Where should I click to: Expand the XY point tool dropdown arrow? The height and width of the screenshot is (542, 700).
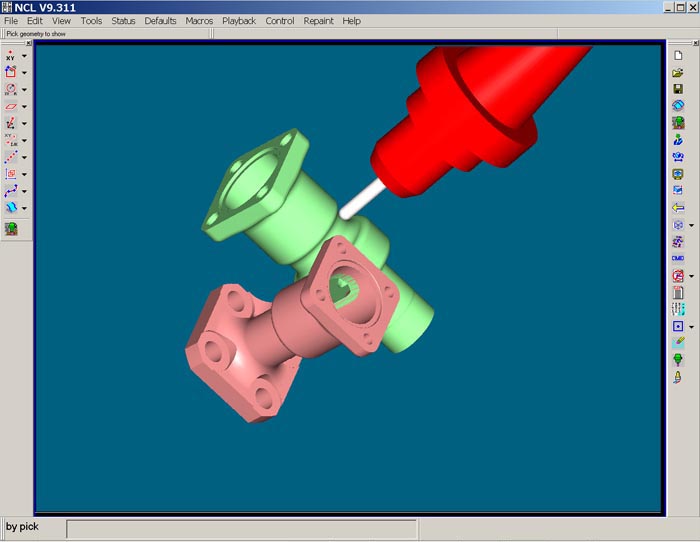point(24,56)
